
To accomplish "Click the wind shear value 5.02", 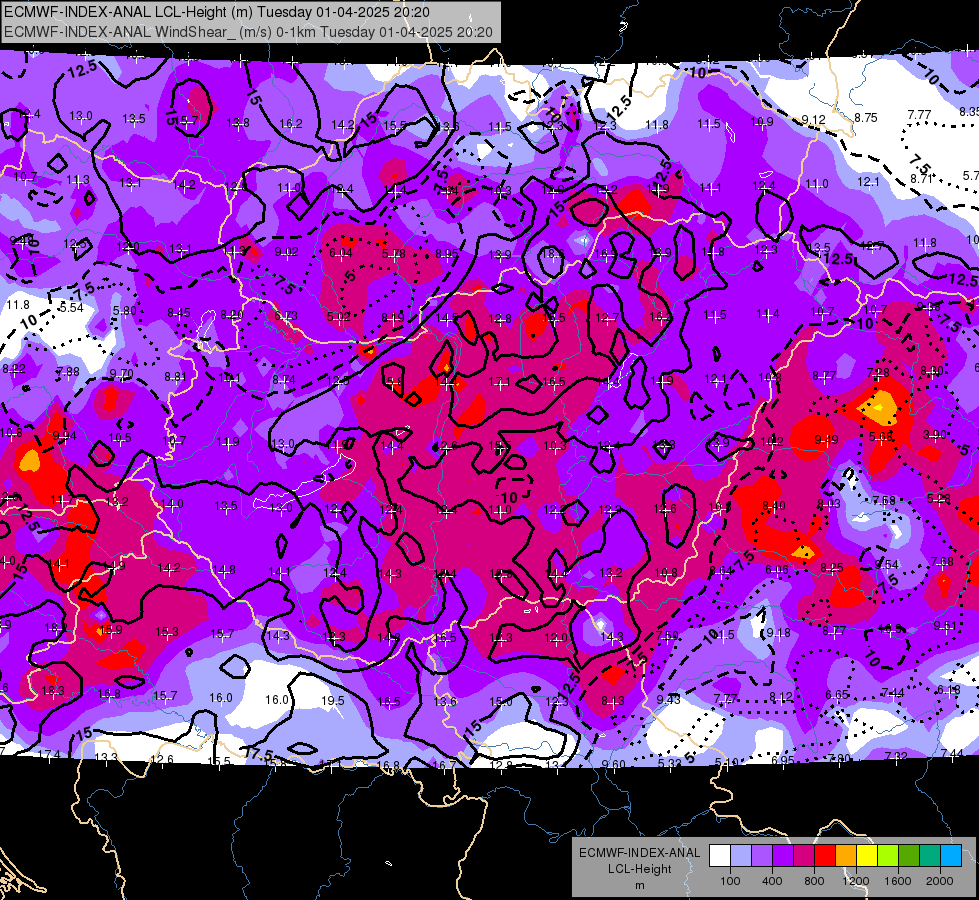I will (x=339, y=317).
